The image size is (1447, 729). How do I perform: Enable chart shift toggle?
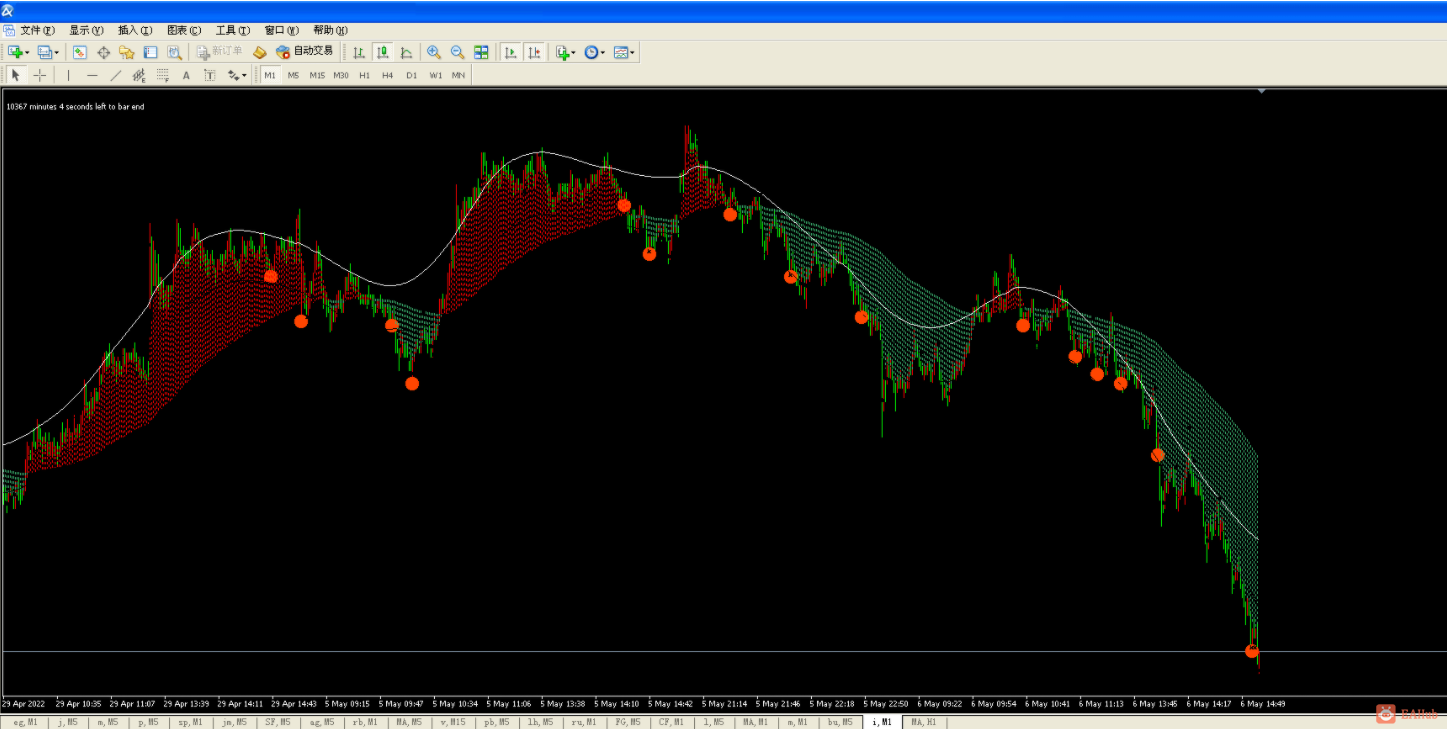(x=534, y=52)
